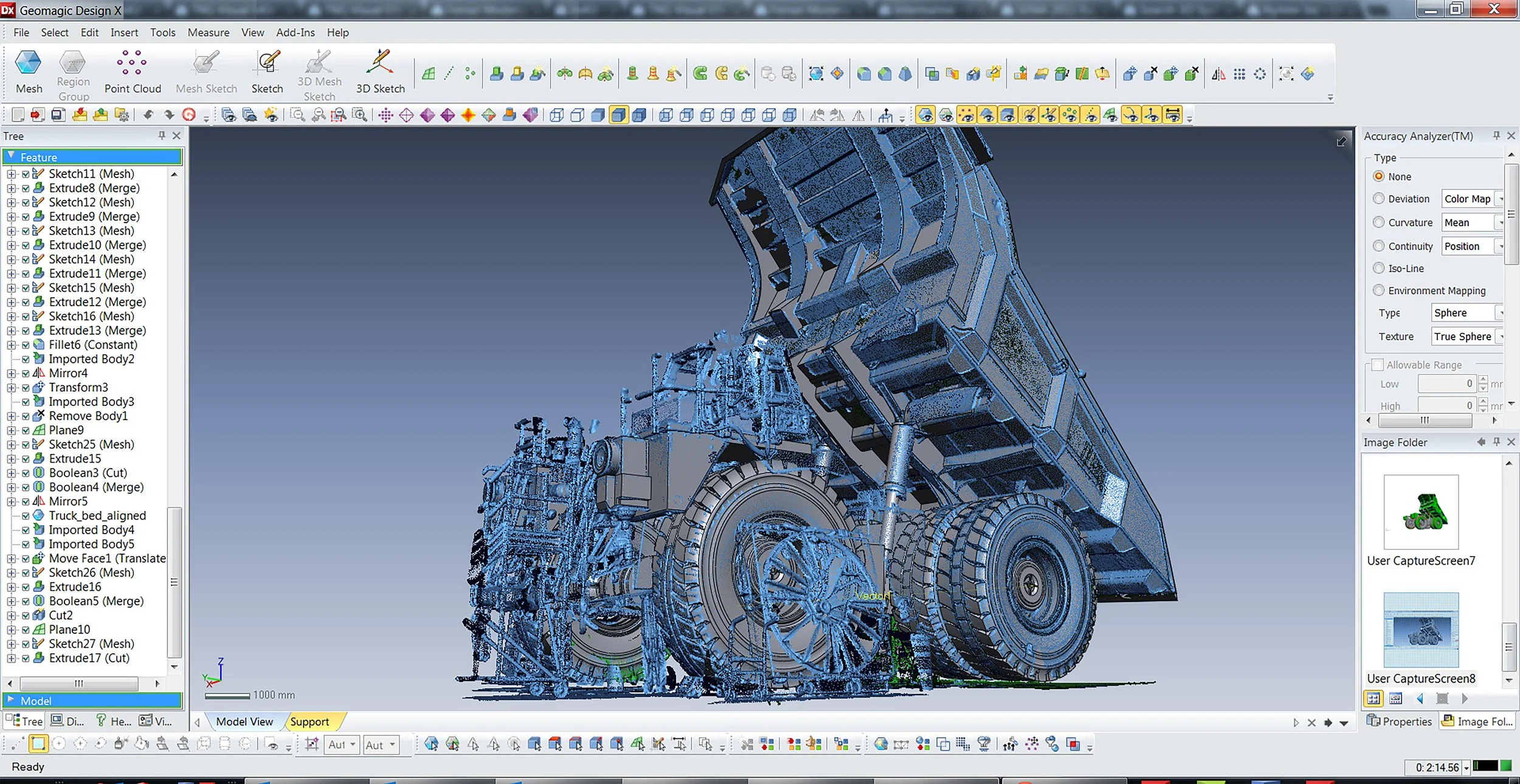This screenshot has width=1520, height=784.
Task: Click the expand viewport icon
Action: [x=1341, y=142]
